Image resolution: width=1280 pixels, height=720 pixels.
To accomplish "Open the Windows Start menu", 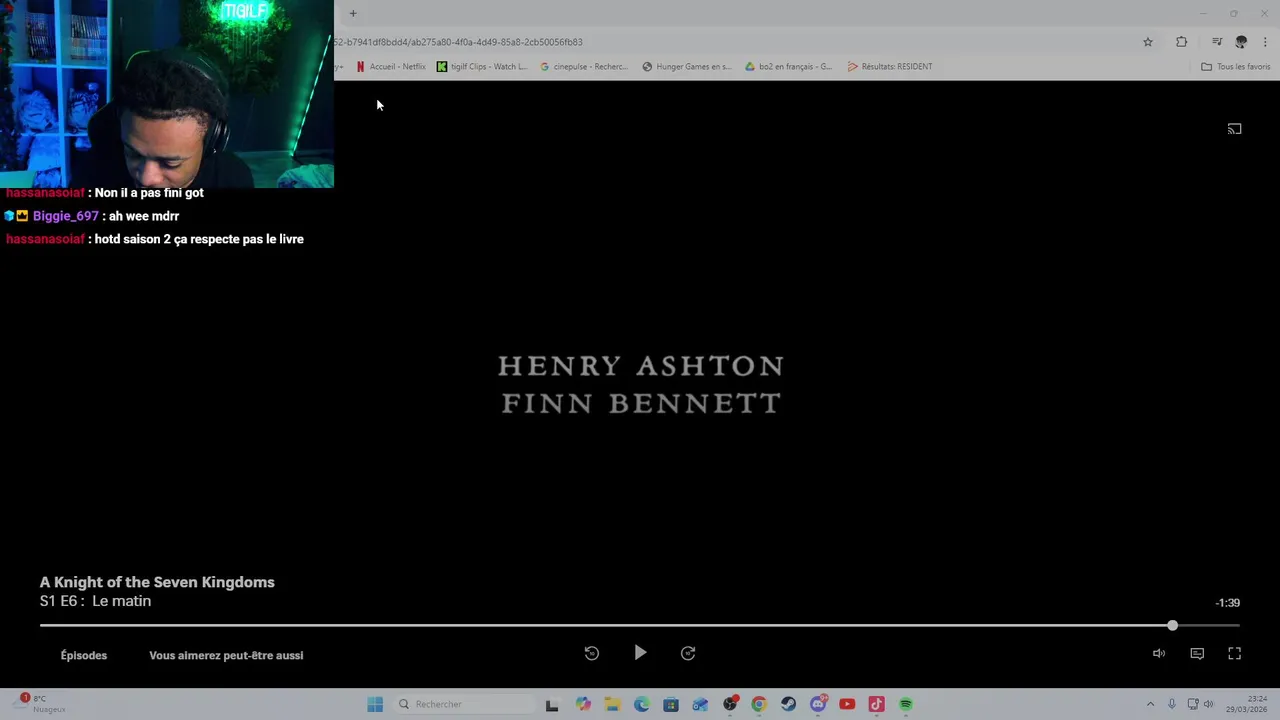I will coord(375,704).
